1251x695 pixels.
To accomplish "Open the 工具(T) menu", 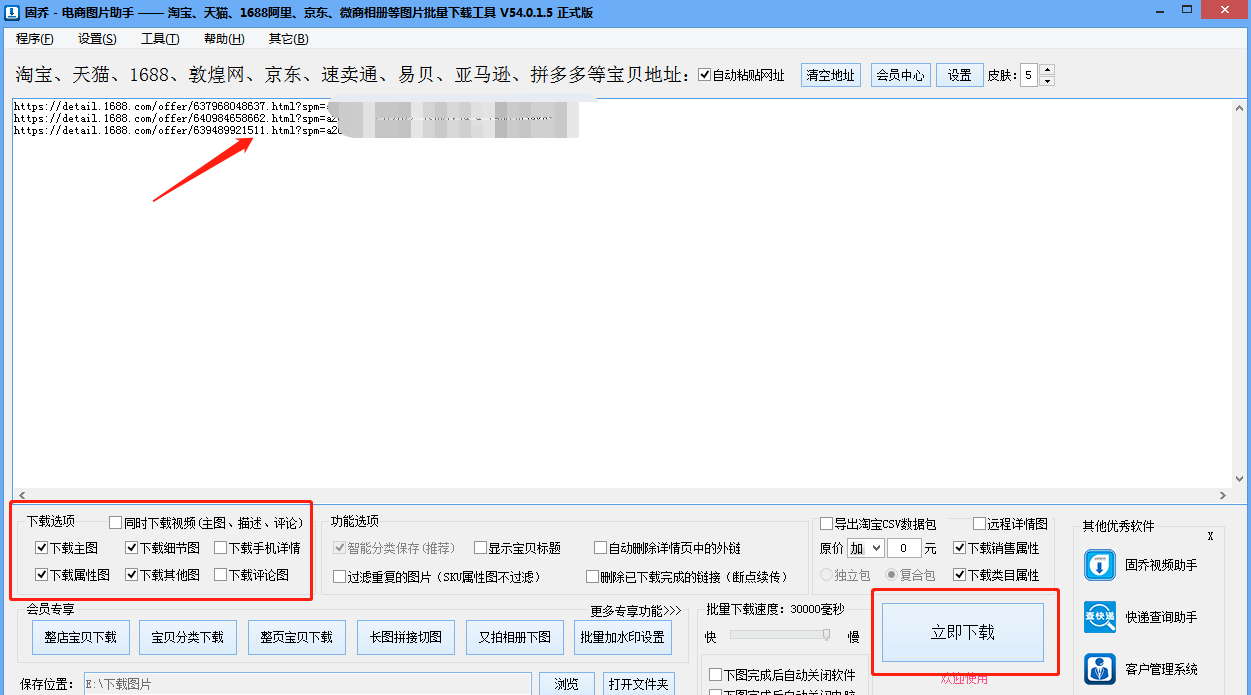I will click(160, 39).
